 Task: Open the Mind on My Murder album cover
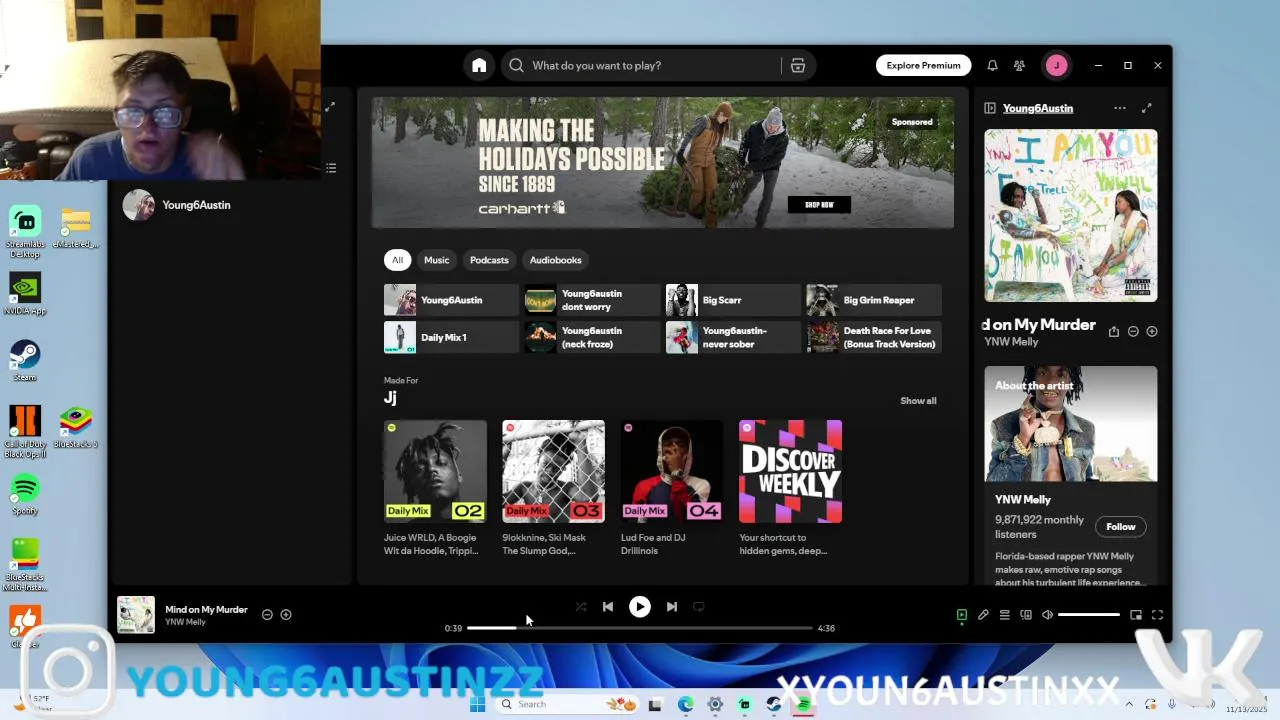(1071, 215)
